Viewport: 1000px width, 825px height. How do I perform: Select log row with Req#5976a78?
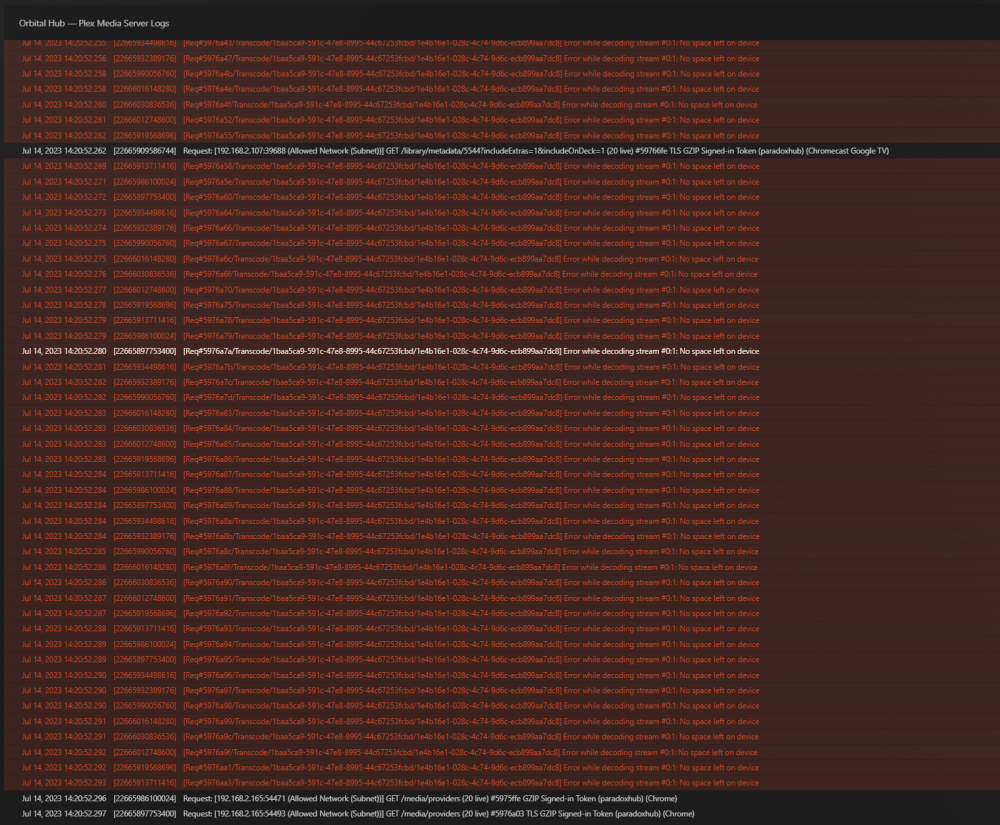click(x=500, y=321)
